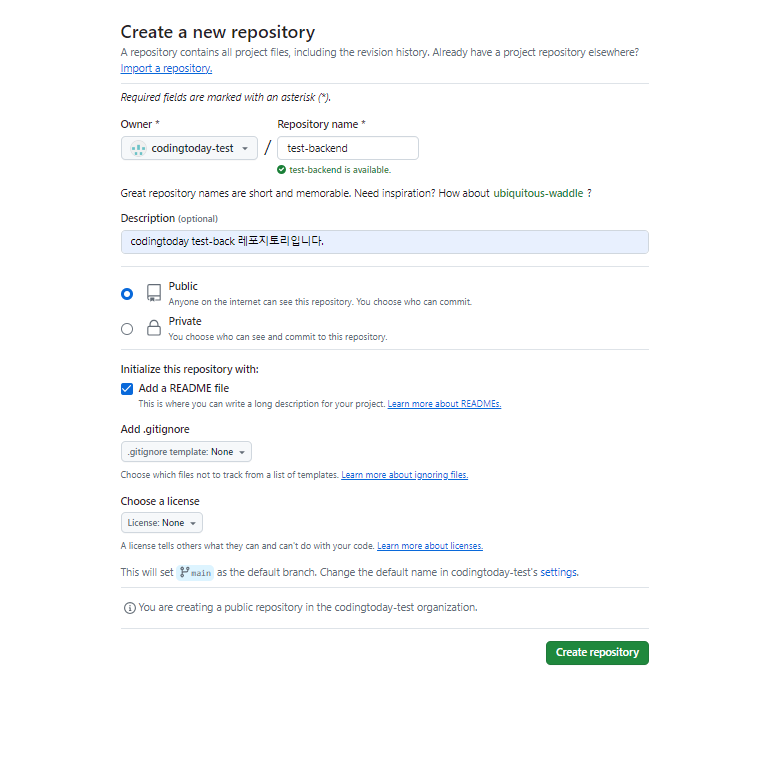Image resolution: width=758 pixels, height=765 pixels.
Task: Open the Owner dropdown codingtoday-test
Action: [x=189, y=148]
